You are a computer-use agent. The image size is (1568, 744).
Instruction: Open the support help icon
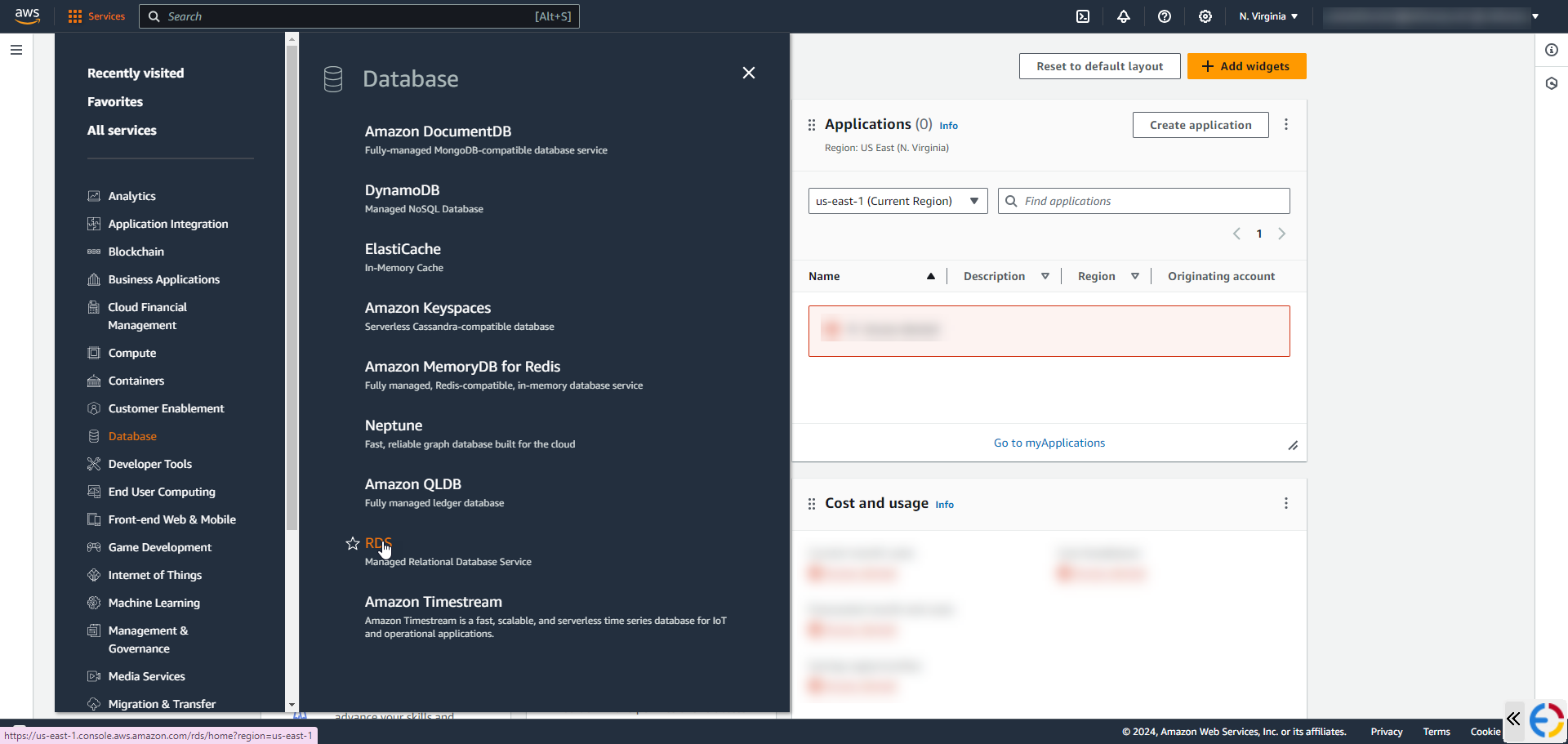click(x=1165, y=16)
